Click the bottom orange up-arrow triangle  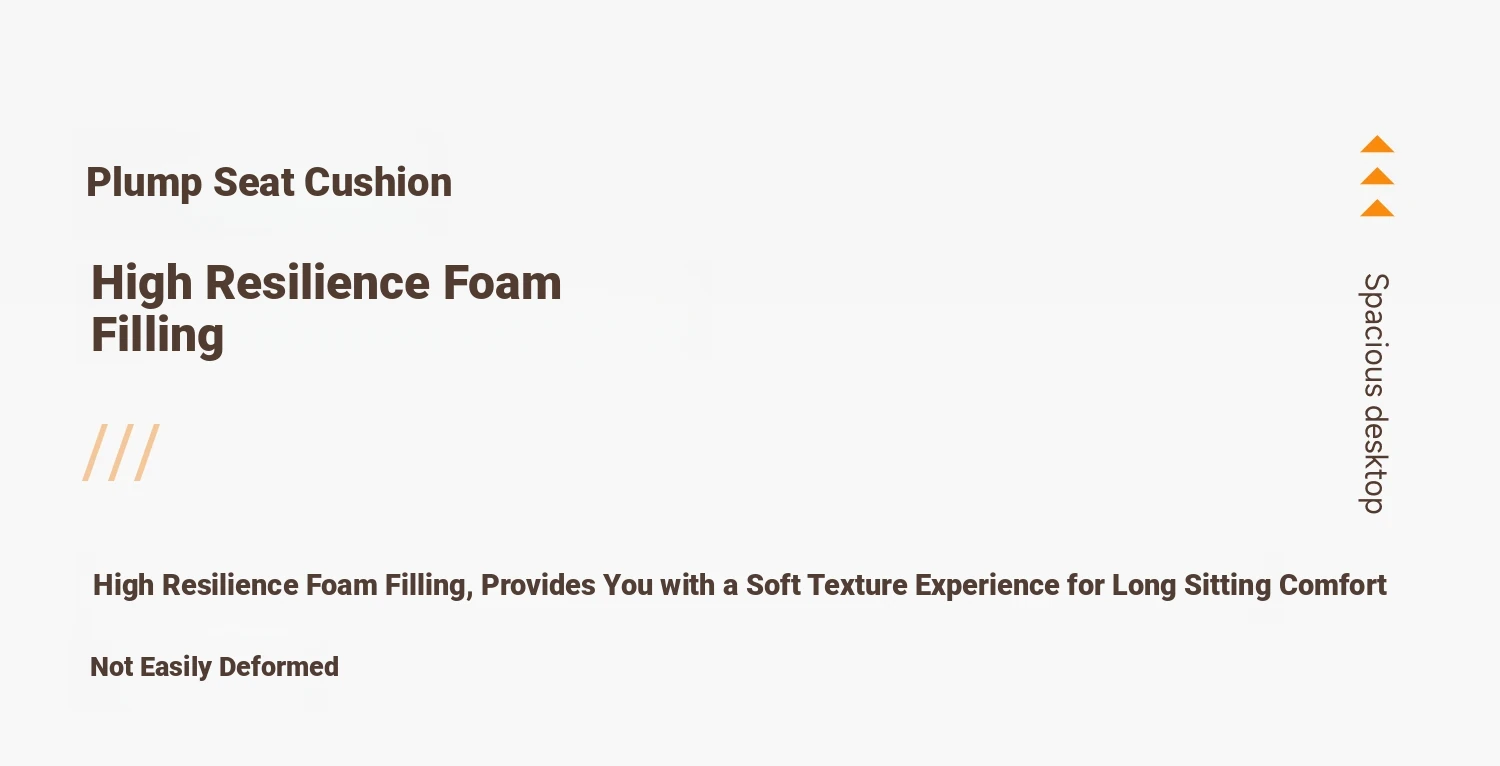coord(1377,208)
